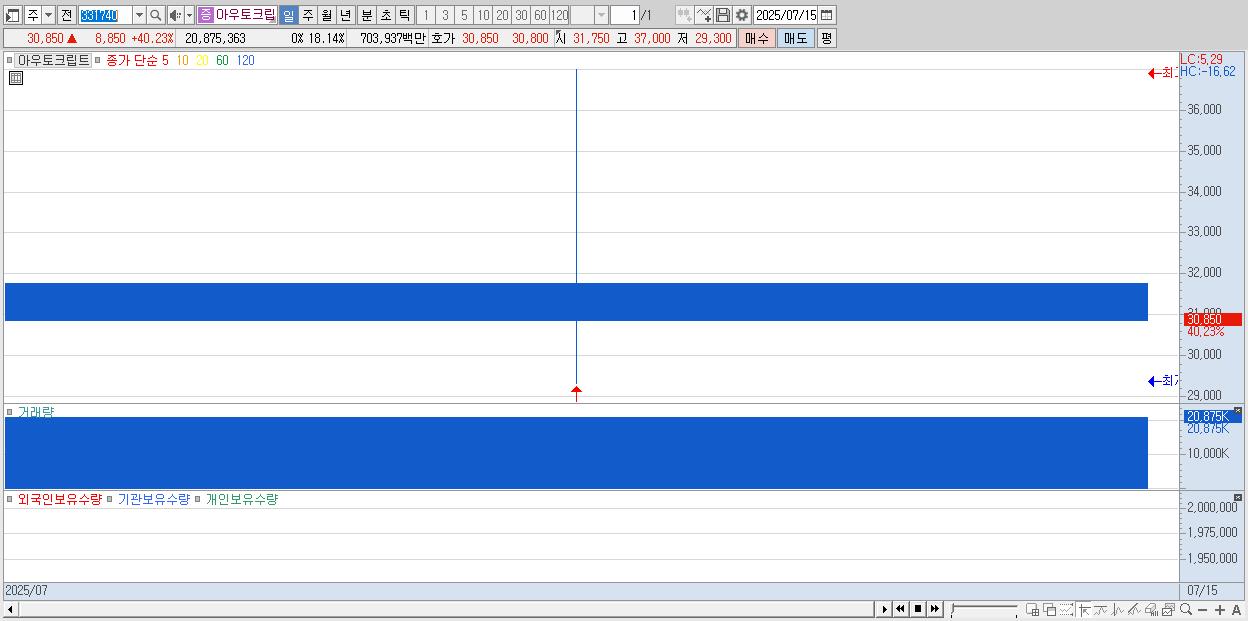Viewport: 1248px width, 621px height.
Task: Click the A text size icon at bottom
Action: (1236, 610)
